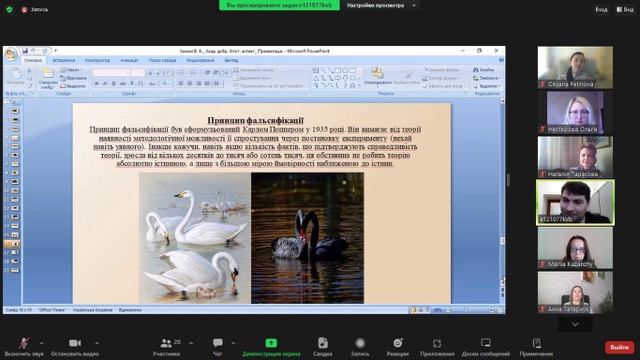
Task: Select rectangle shape in shapes gallery
Action: click(338, 70)
